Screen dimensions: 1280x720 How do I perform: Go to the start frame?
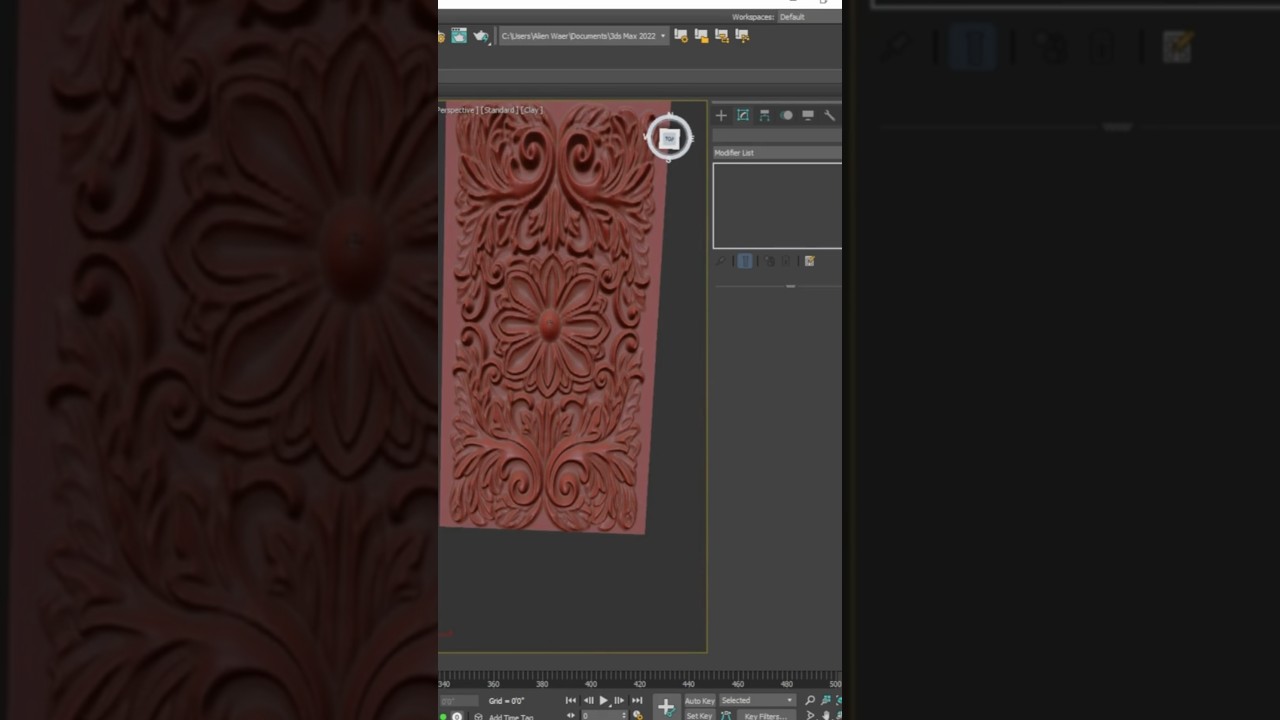pos(571,701)
